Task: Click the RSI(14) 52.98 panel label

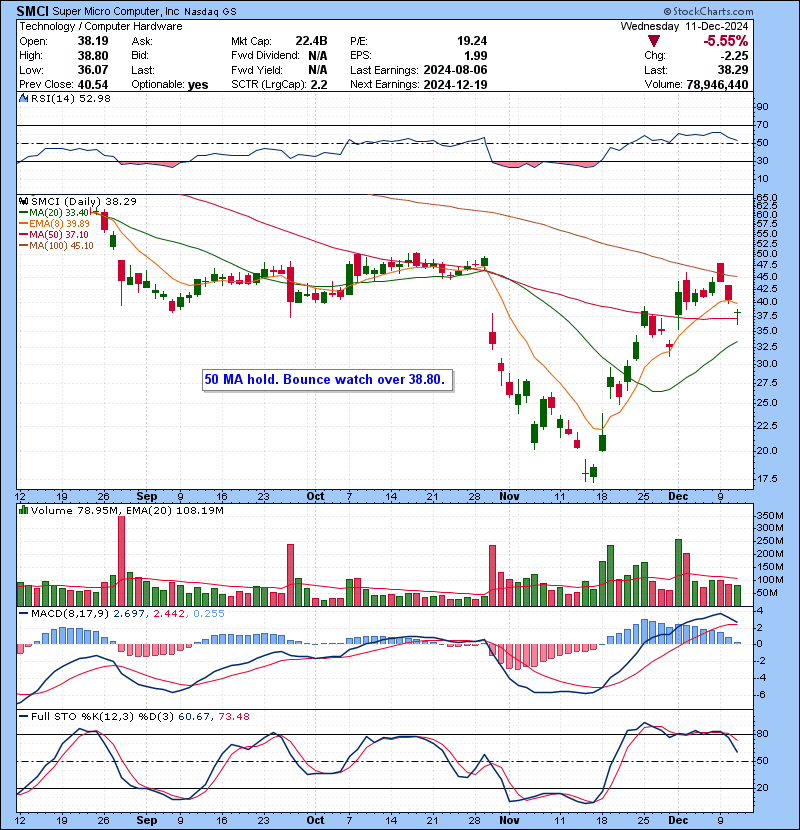Action: (x=70, y=98)
